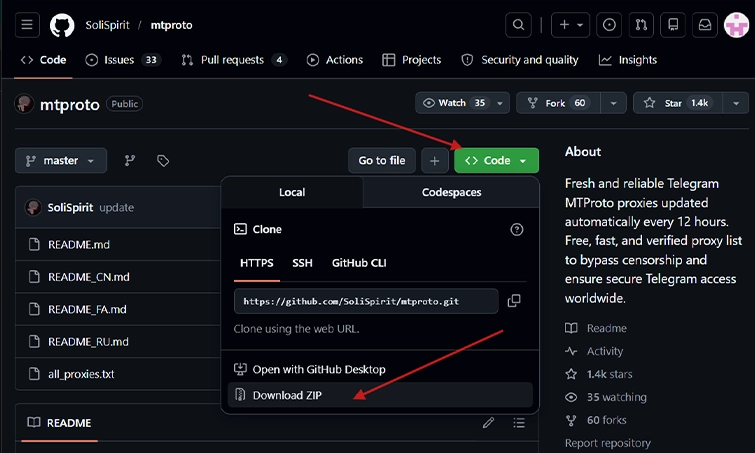755x453 pixels.
Task: Open the issues shortcut in header
Action: 609,25
